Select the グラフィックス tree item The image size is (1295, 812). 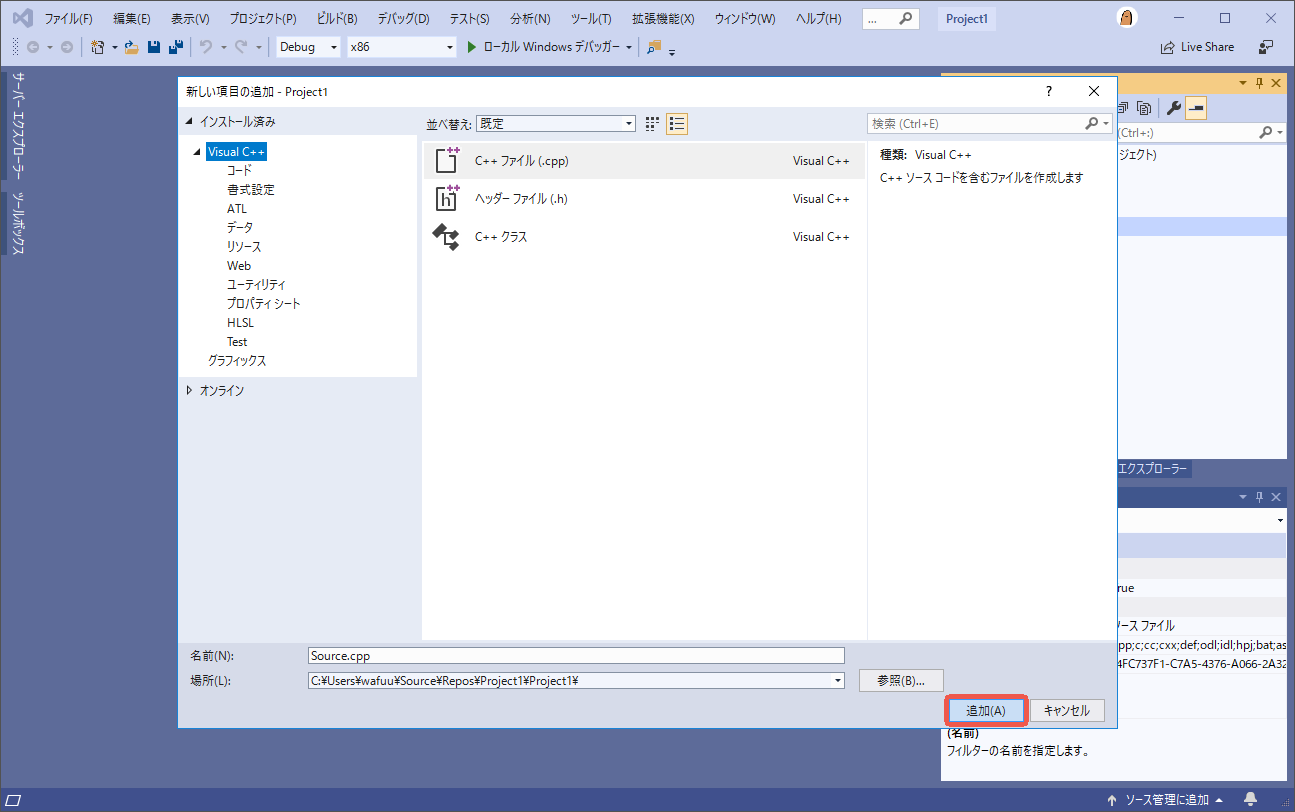(237, 361)
